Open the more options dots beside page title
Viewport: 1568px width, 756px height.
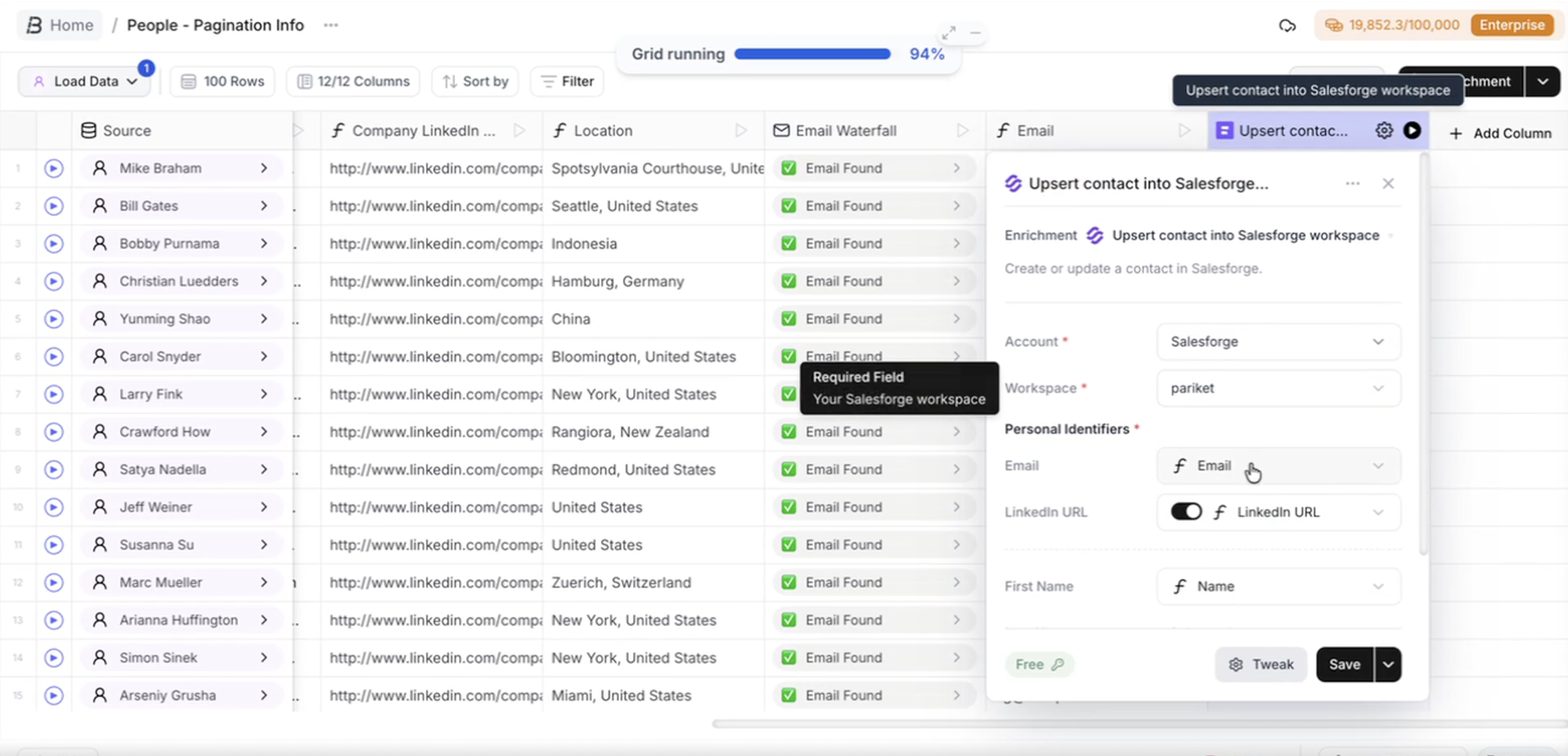[x=330, y=25]
